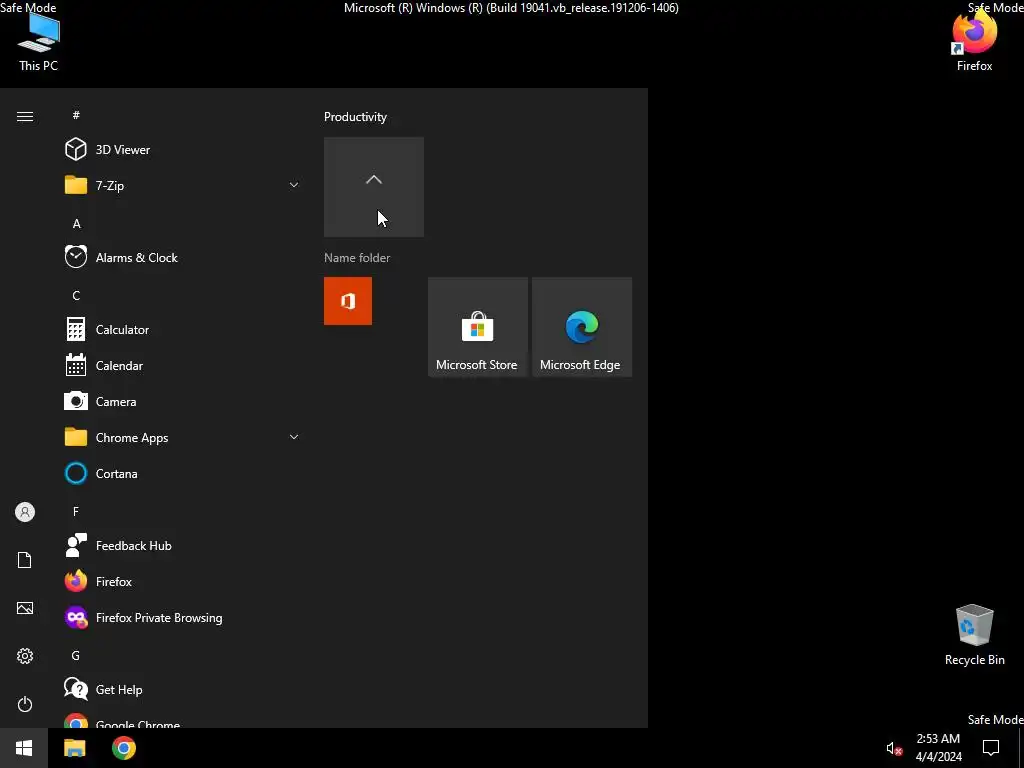Select the Recycle Bin desktop icon
Screen dimensions: 1024x768
click(x=974, y=635)
